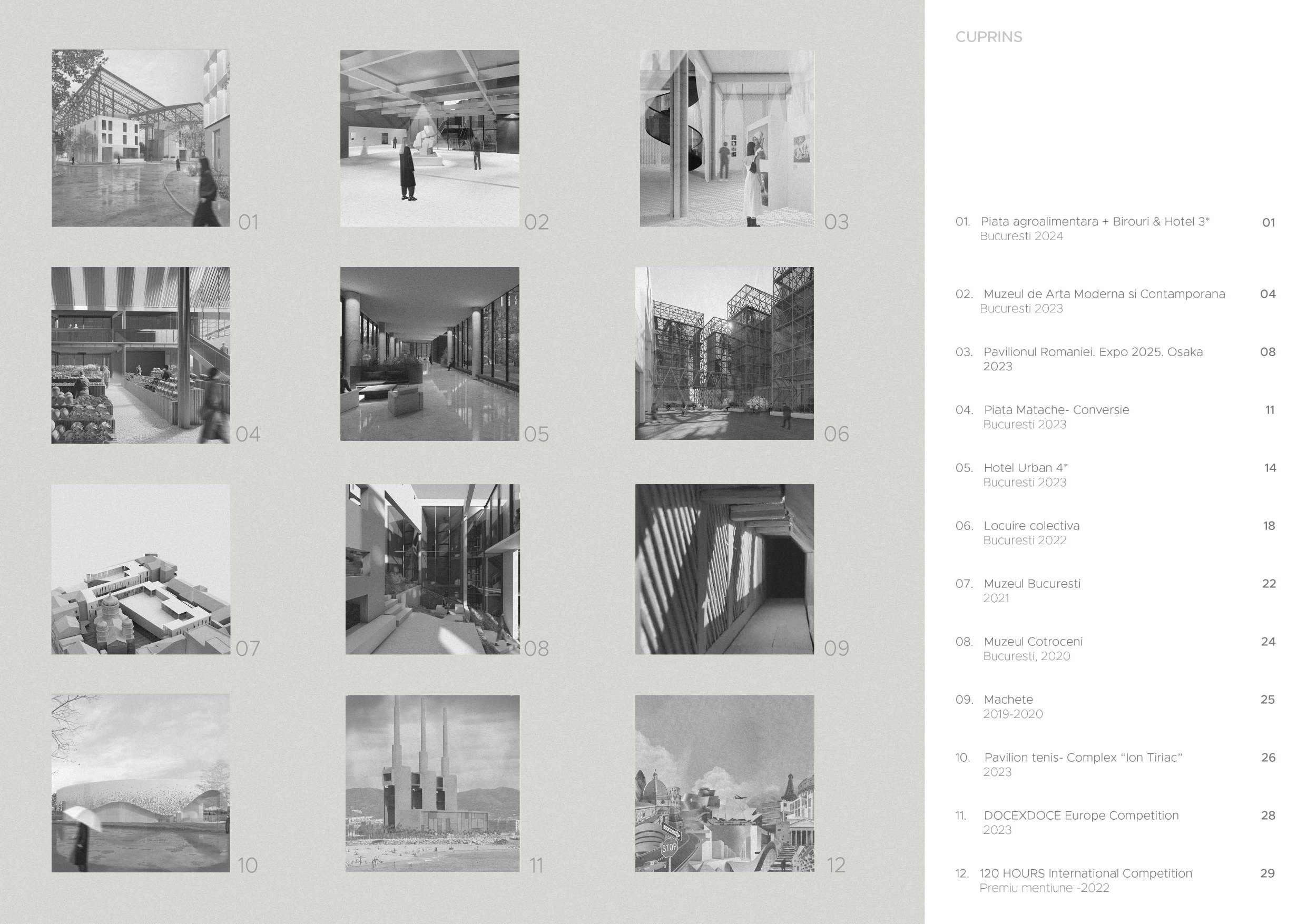Select thumbnail 12 city collage image
Screen dimensions: 1307x924
coord(724,783)
